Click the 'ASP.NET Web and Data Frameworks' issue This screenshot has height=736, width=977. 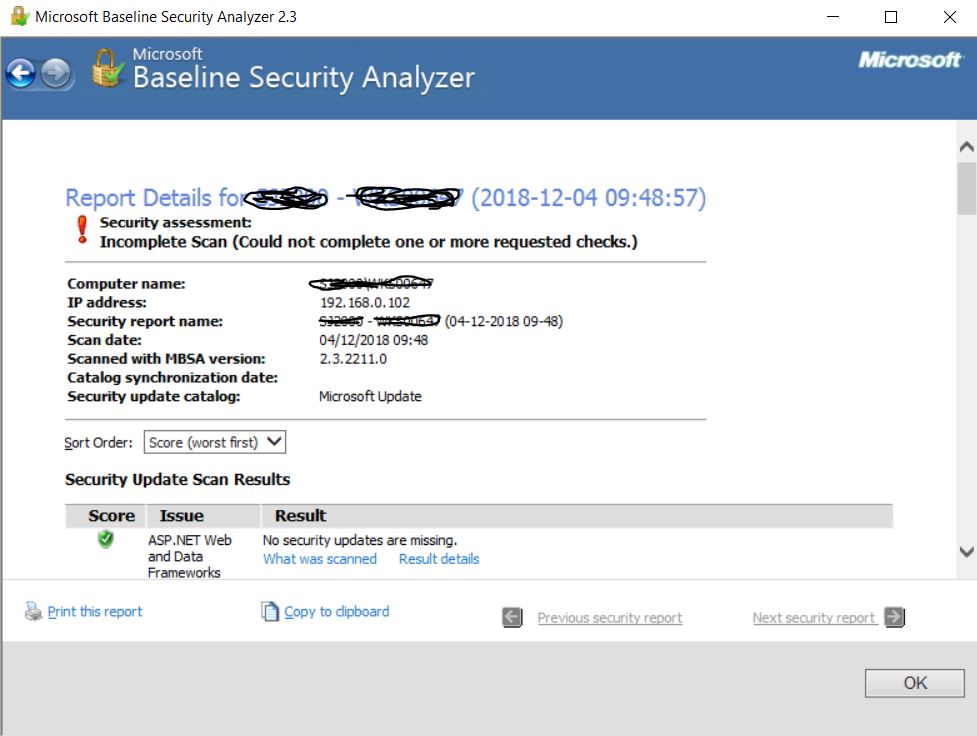click(x=189, y=557)
